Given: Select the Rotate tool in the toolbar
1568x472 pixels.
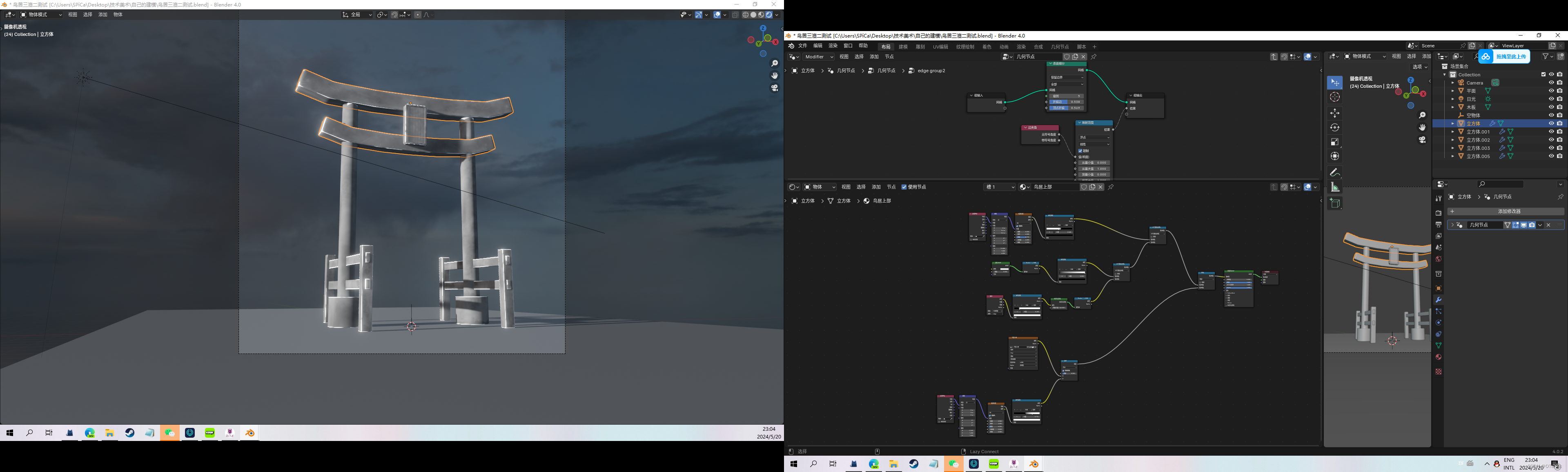Looking at the screenshot, I should (1334, 127).
